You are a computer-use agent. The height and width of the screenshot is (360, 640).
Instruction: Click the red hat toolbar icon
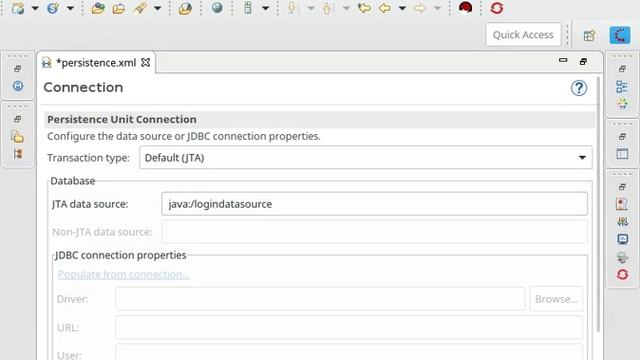coord(465,7)
